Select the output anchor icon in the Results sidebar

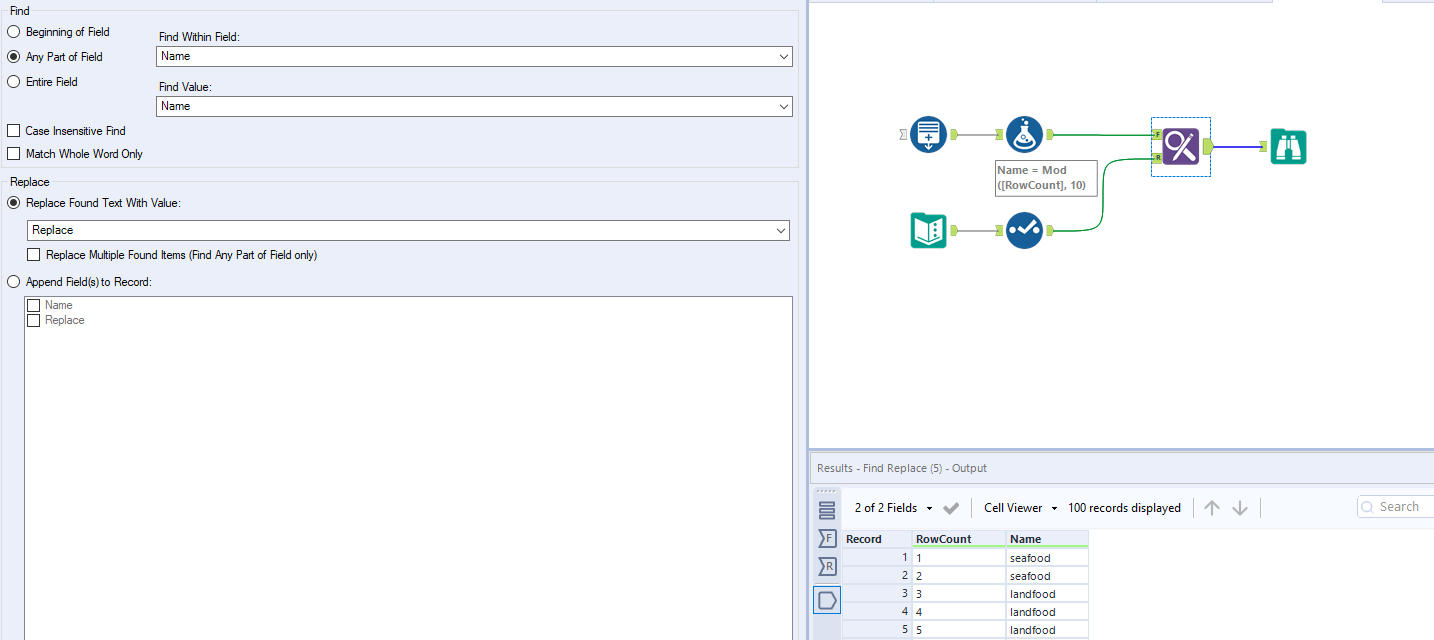coord(826,600)
